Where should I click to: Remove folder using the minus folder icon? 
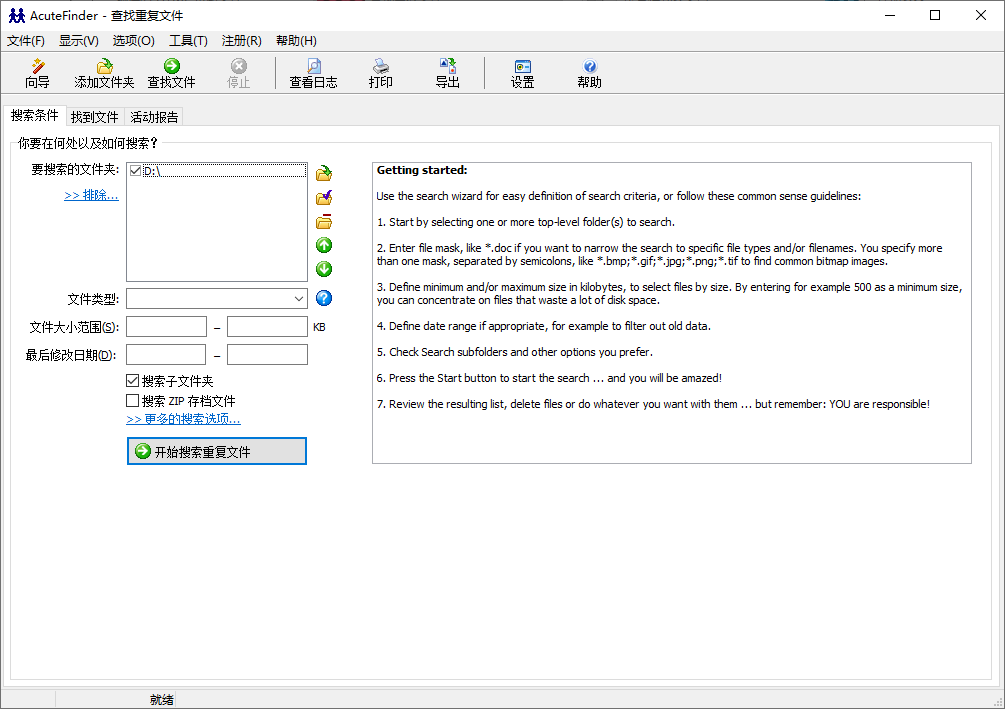click(x=324, y=222)
